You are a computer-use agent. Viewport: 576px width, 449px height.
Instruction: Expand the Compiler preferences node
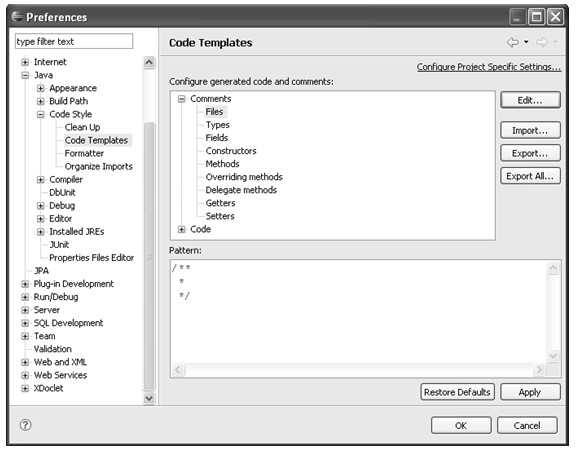click(41, 180)
